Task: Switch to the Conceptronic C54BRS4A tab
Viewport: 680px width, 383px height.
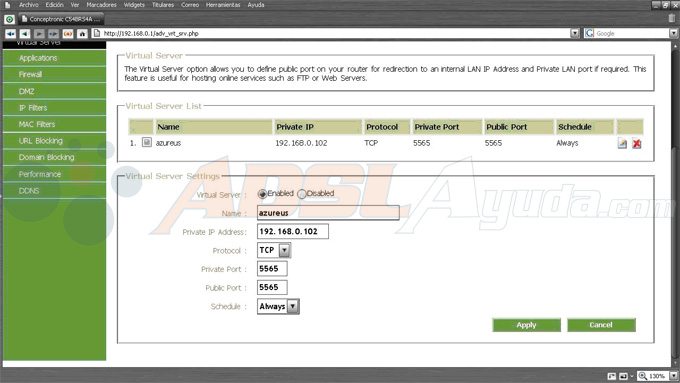Action: pos(61,19)
